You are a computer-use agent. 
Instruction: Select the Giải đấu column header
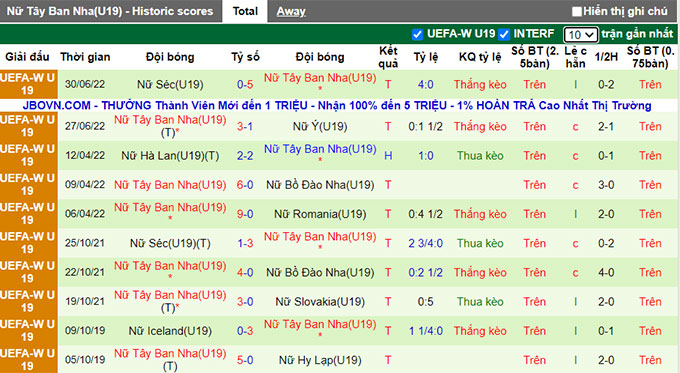27,57
